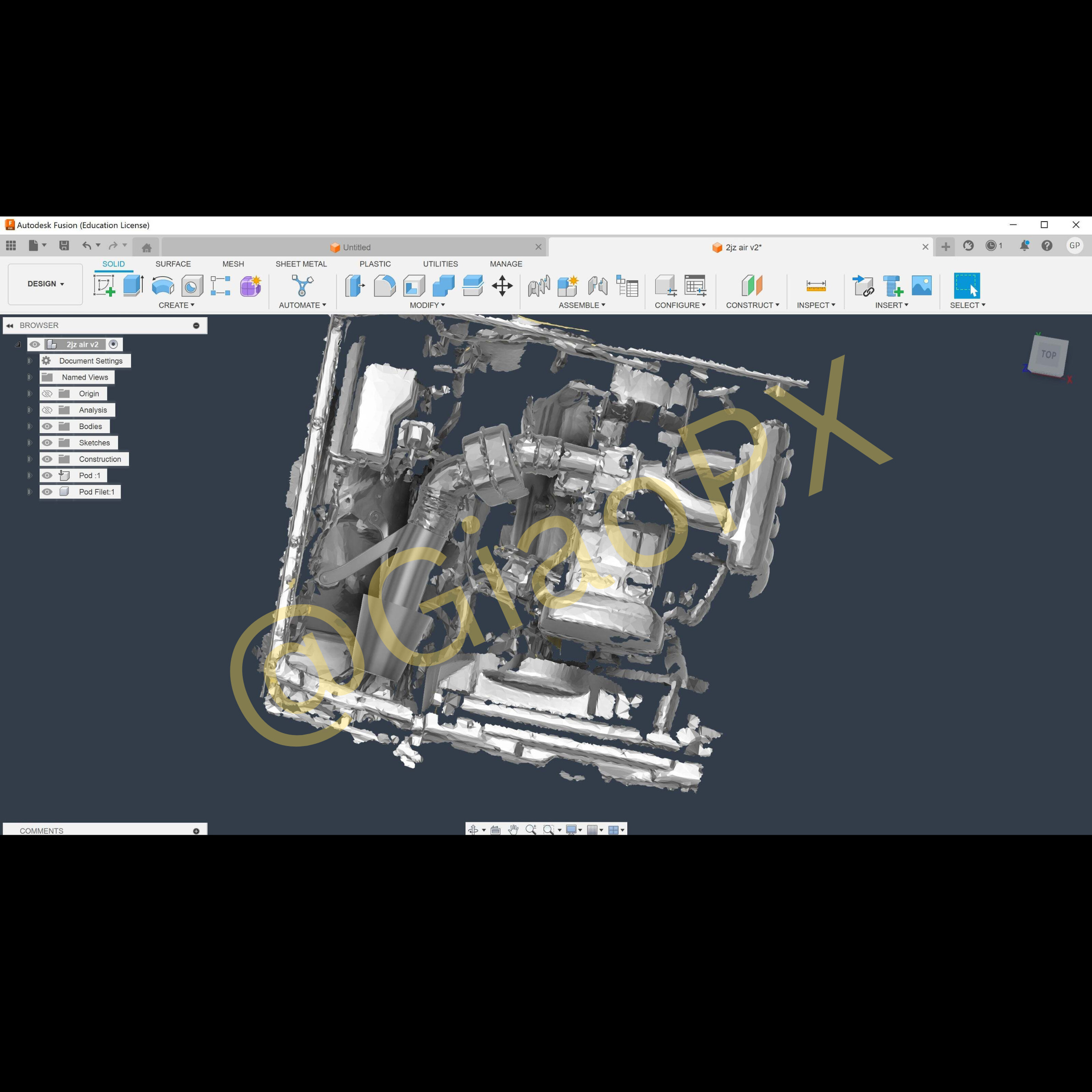Click the TOP face of ViewCube

[x=1048, y=354]
